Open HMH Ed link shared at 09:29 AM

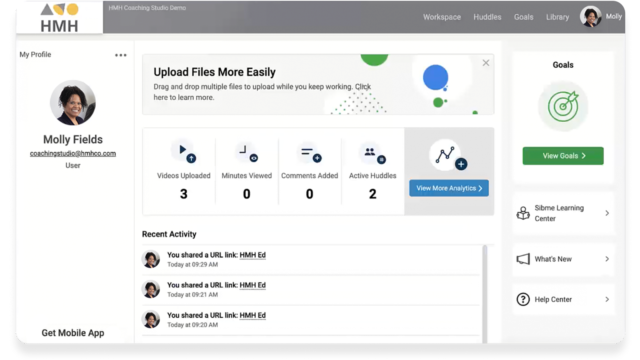click(252, 255)
